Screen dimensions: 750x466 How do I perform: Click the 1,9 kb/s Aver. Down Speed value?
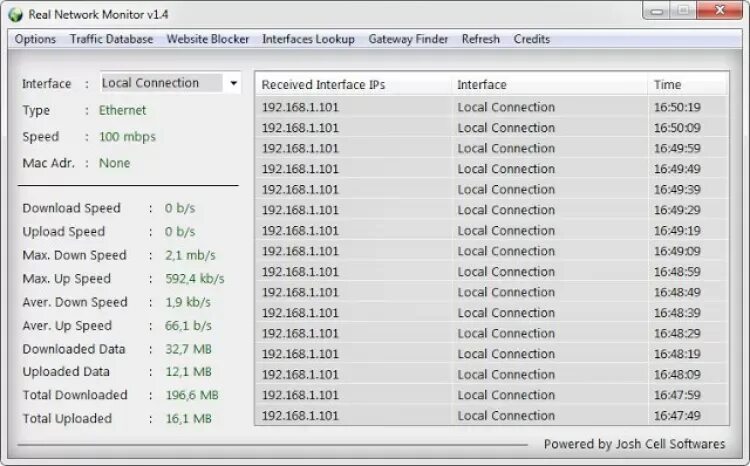tap(188, 302)
